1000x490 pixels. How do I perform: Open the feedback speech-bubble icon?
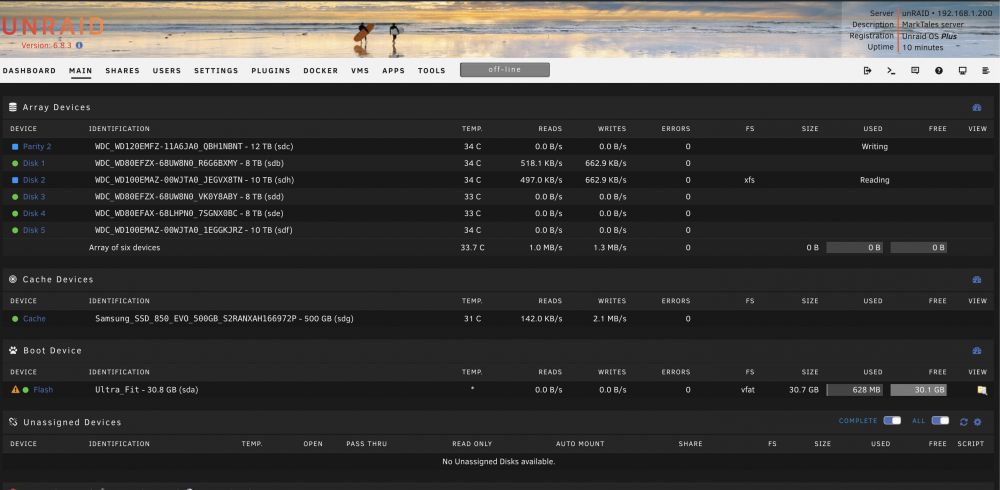pyautogui.click(x=915, y=71)
